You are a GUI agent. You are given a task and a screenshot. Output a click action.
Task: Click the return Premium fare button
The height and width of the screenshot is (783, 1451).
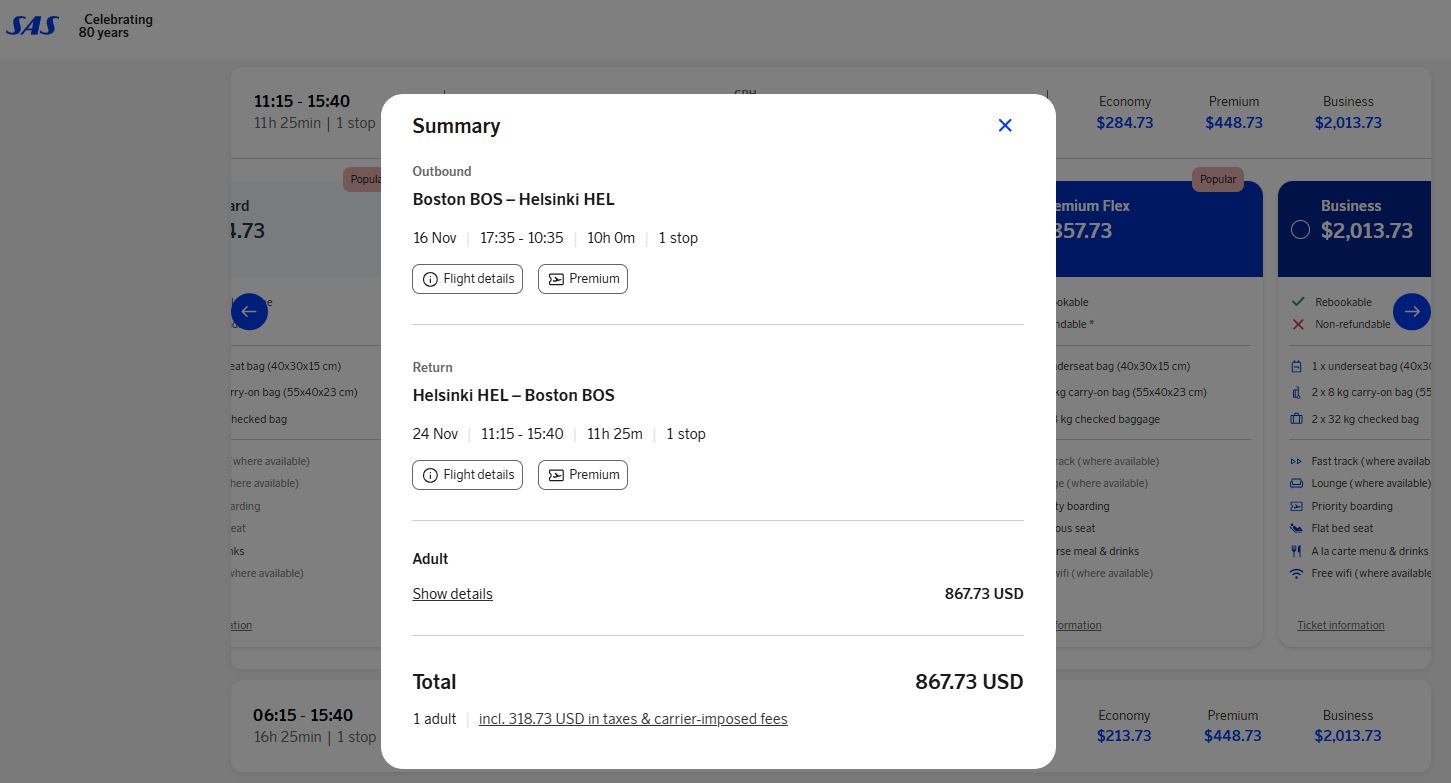coord(583,475)
